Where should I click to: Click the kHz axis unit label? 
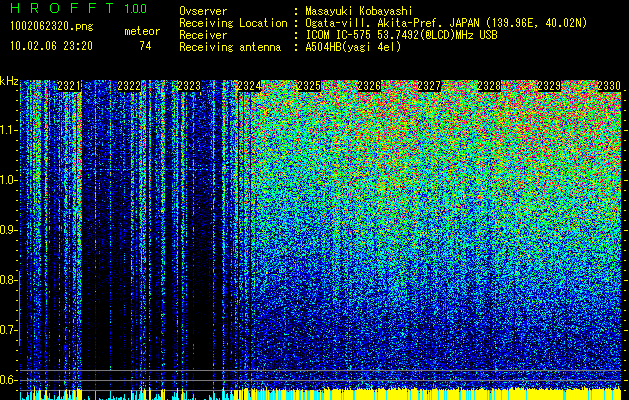coord(9,81)
